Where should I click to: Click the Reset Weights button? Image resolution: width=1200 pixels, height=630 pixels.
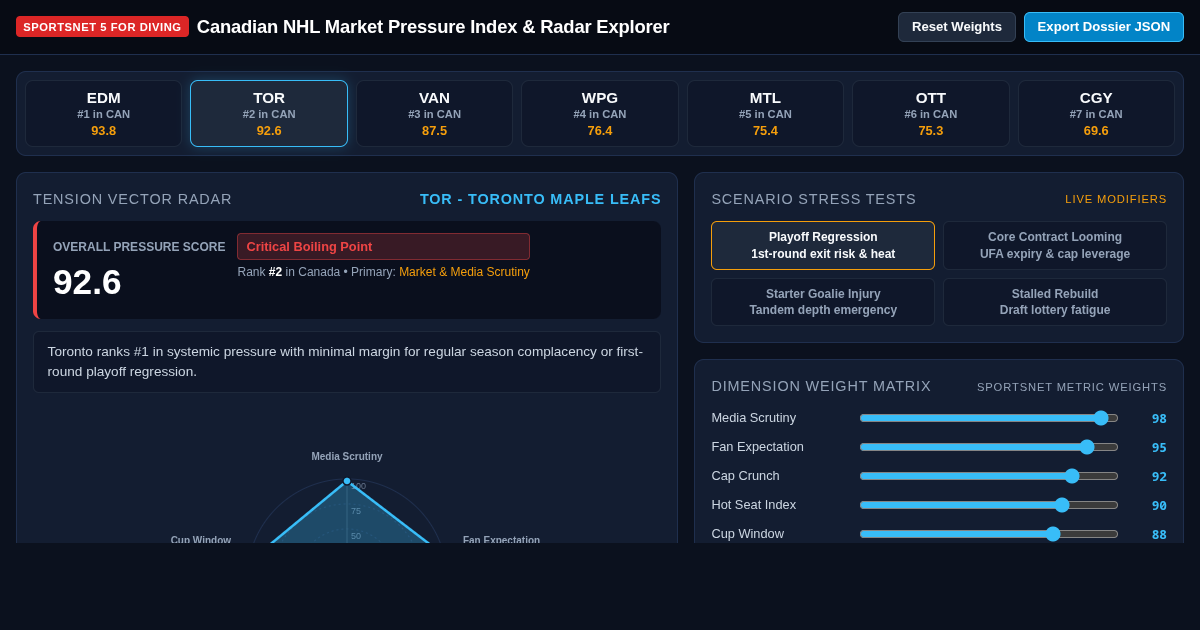pyautogui.click(x=956, y=27)
